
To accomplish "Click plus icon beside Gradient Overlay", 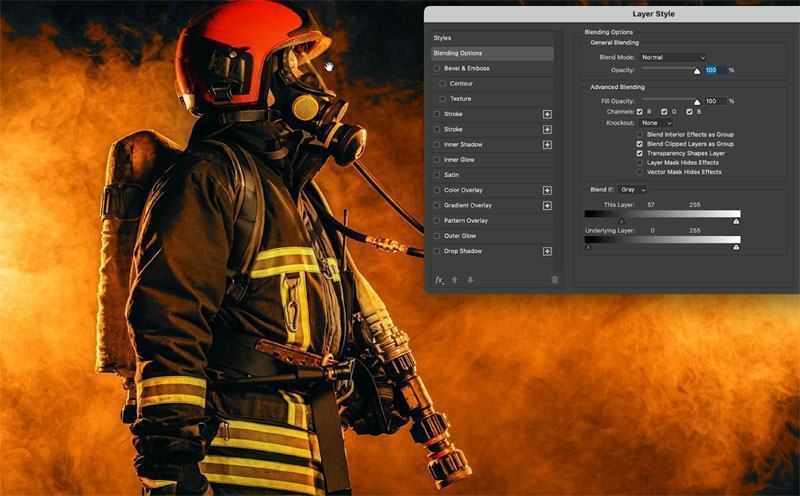I will click(x=547, y=205).
